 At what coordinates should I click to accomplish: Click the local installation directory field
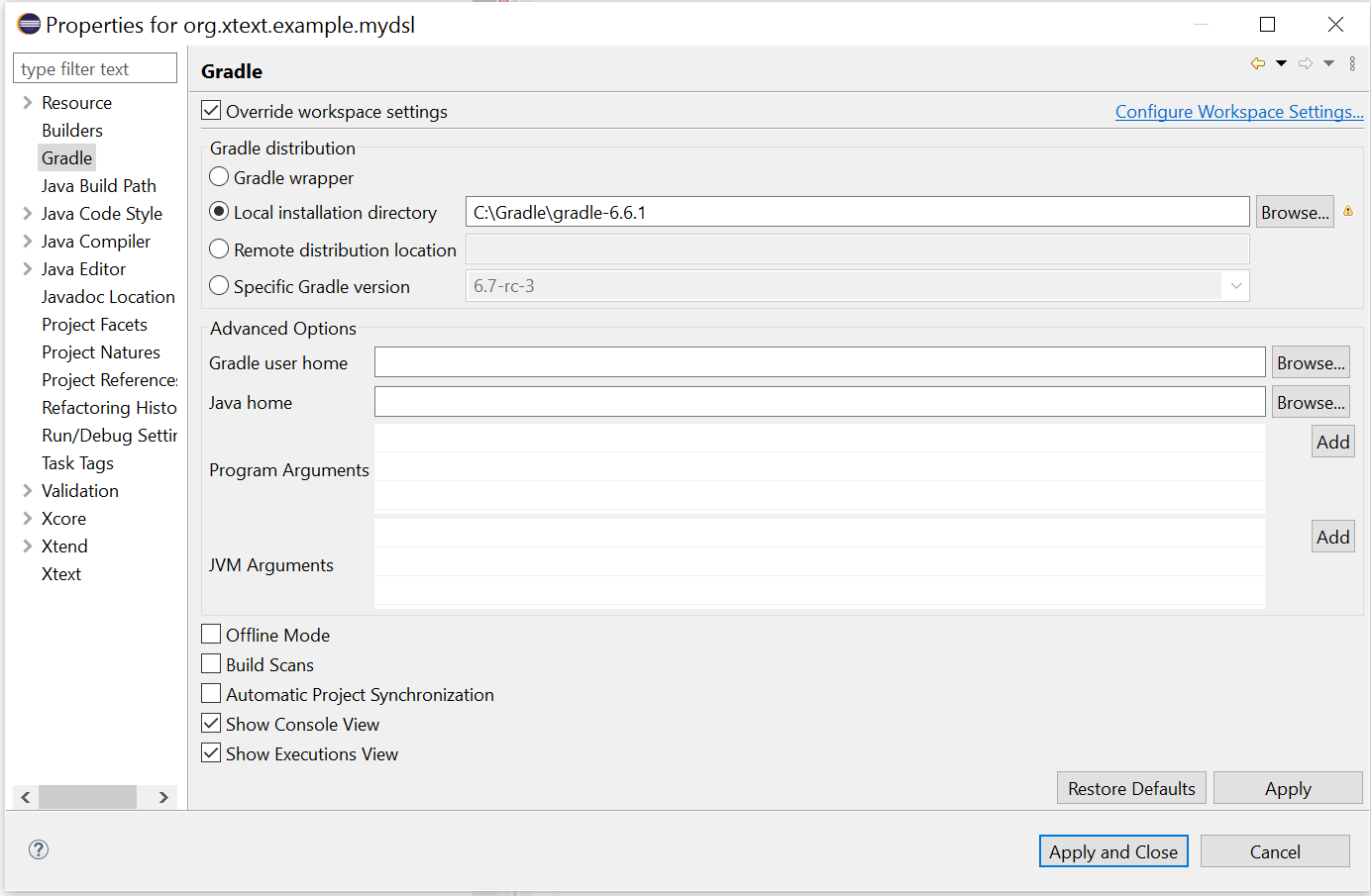[x=858, y=212]
